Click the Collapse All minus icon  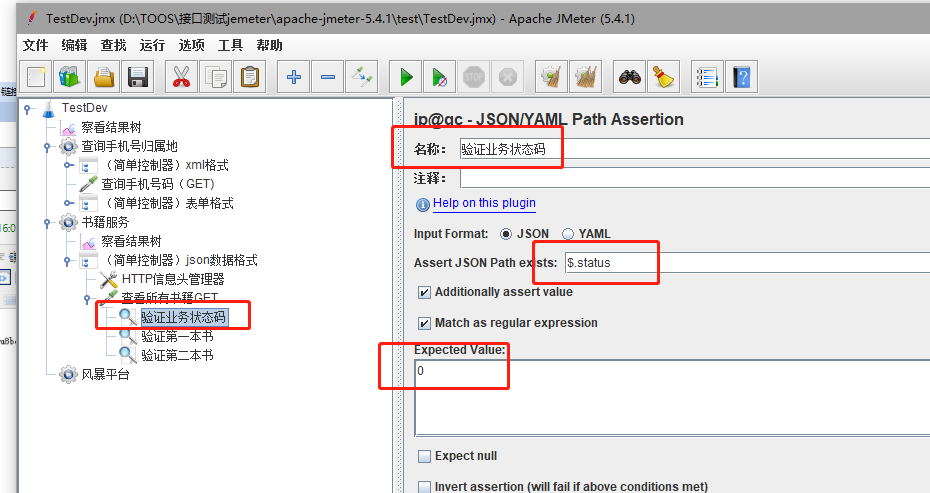(x=327, y=77)
